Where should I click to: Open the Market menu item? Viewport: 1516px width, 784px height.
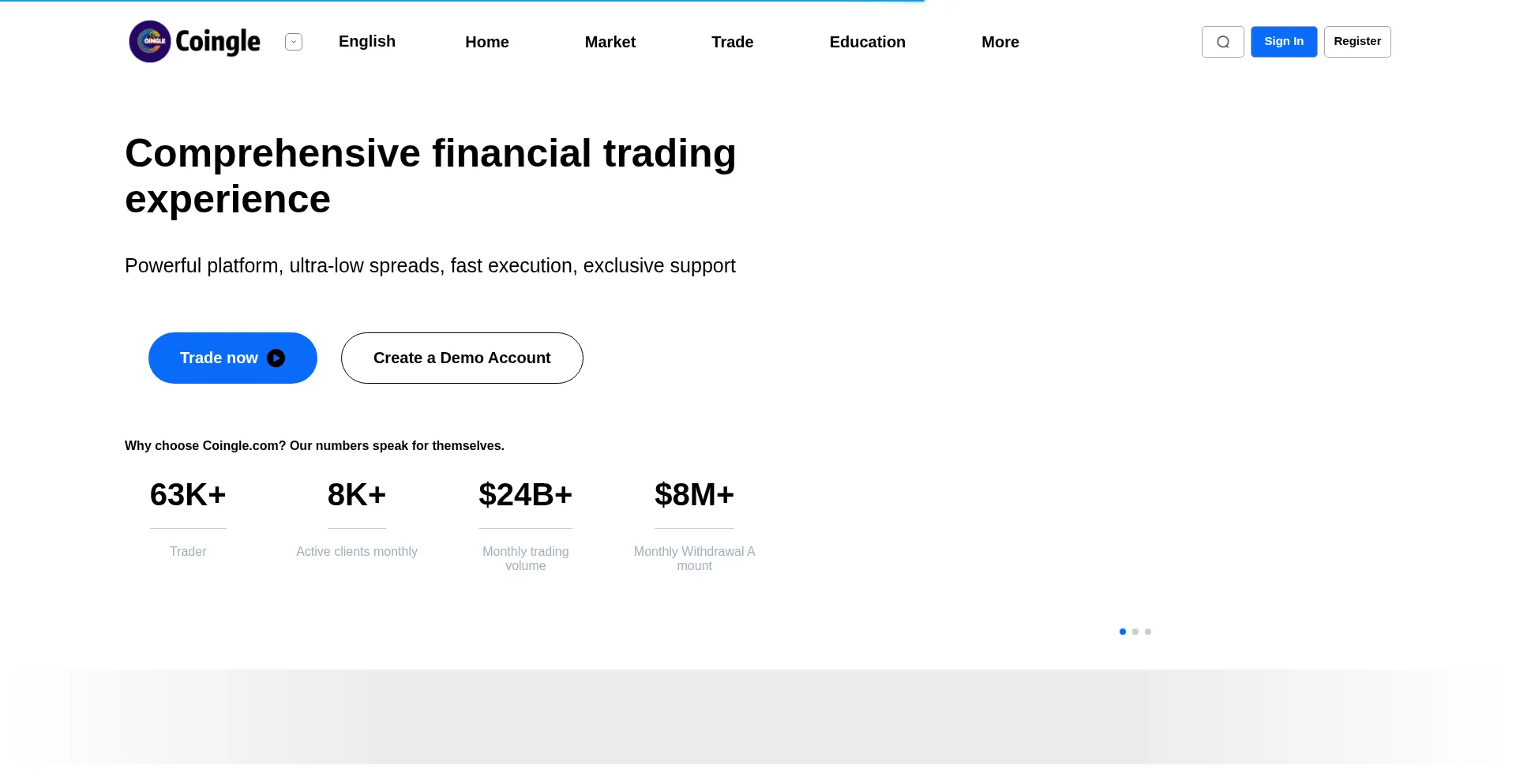[x=610, y=42]
